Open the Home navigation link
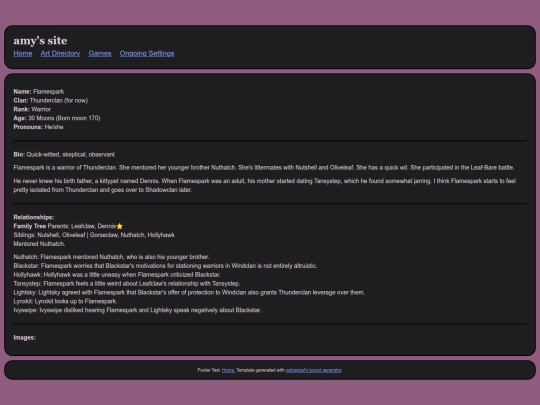This screenshot has width=540, height=405. tap(23, 53)
